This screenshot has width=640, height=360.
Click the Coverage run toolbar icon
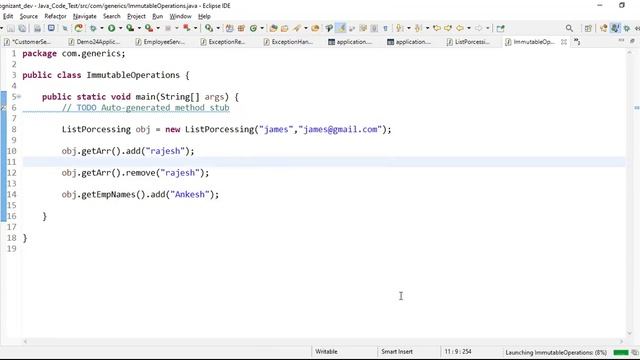tap(130, 28)
